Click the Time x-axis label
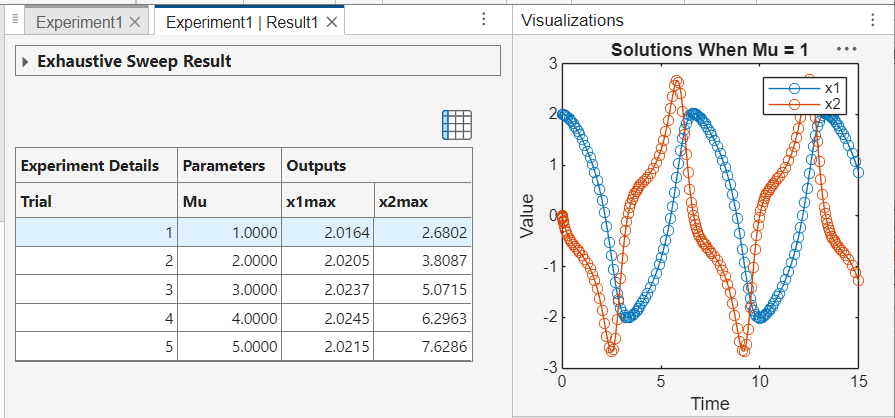 [710, 404]
